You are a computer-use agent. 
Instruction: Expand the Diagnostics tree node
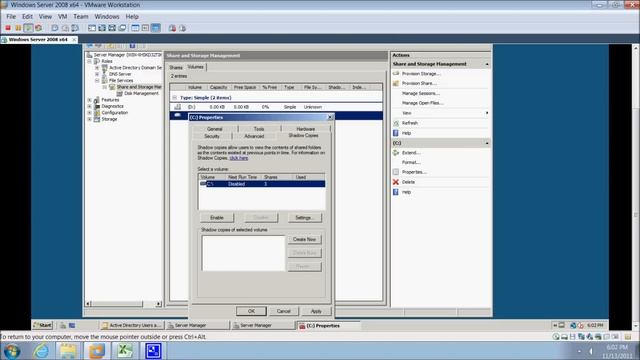point(89,106)
